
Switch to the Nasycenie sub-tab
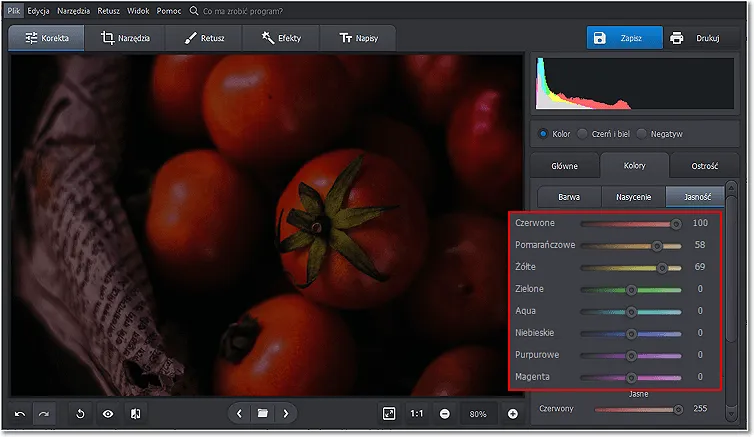[x=633, y=197]
